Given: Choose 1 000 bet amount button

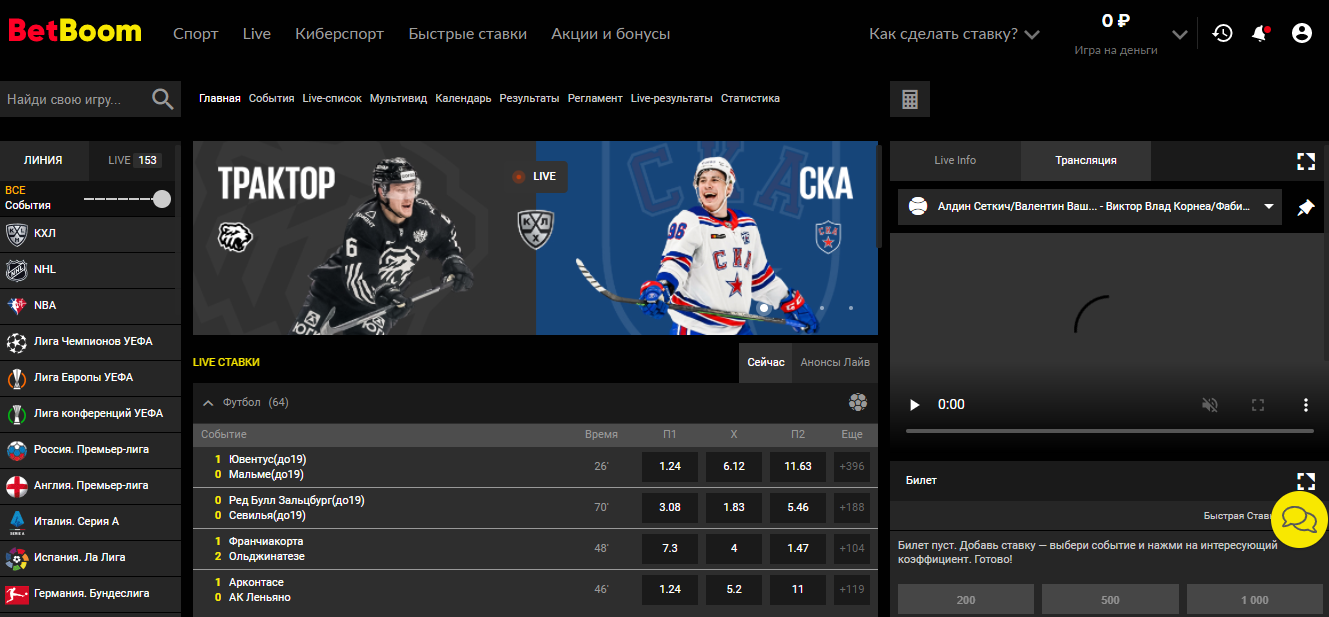Looking at the screenshot, I should point(1254,600).
